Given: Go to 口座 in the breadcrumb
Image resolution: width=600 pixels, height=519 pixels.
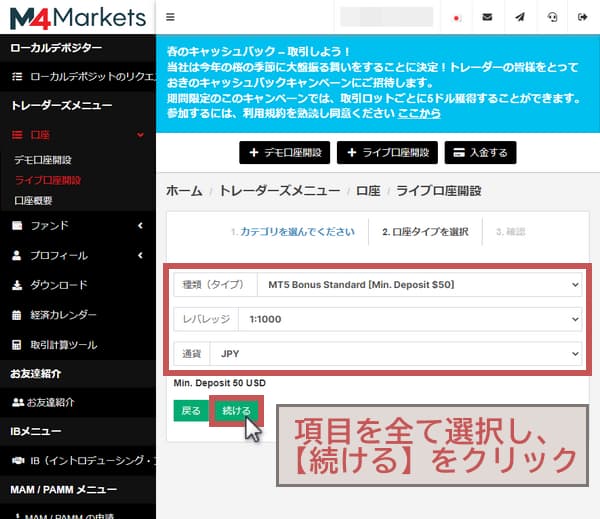Looking at the screenshot, I should pos(368,191).
